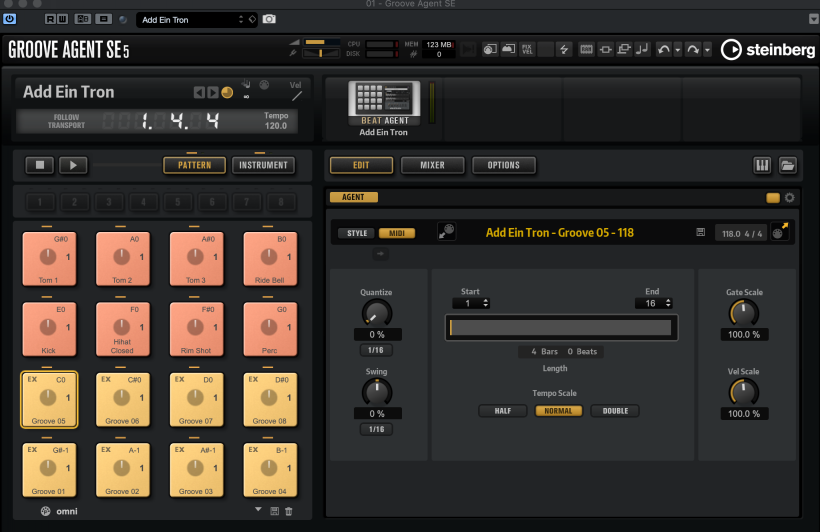Click the MIDI import icon beside the MIDI button
The width and height of the screenshot is (820, 532).
pos(447,231)
